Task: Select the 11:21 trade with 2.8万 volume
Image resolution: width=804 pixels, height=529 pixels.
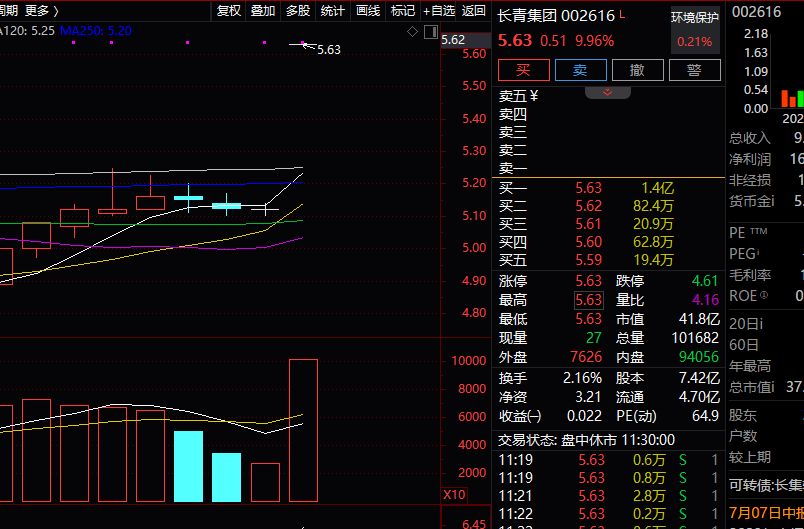Action: 608,496
